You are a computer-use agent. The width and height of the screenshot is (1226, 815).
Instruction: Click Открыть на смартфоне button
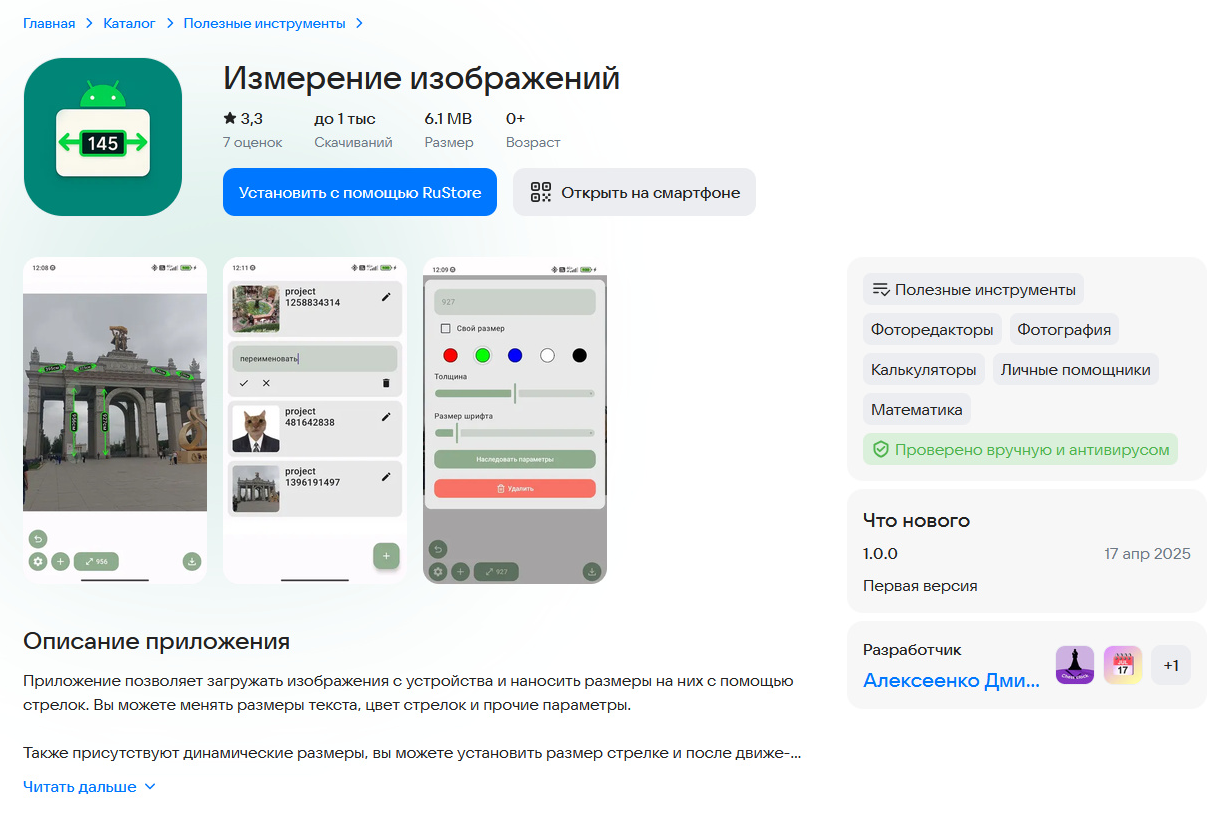[x=634, y=192]
